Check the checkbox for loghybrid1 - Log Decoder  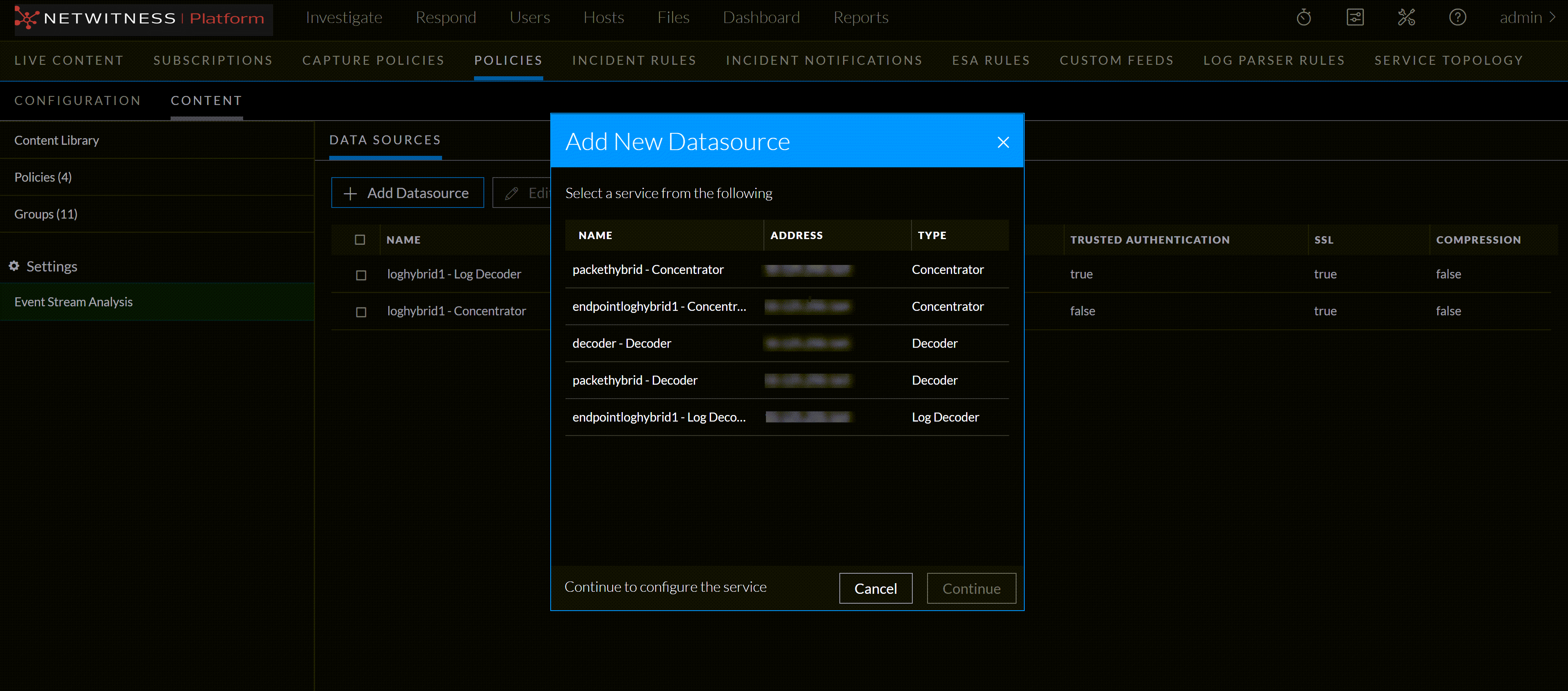[x=361, y=275]
